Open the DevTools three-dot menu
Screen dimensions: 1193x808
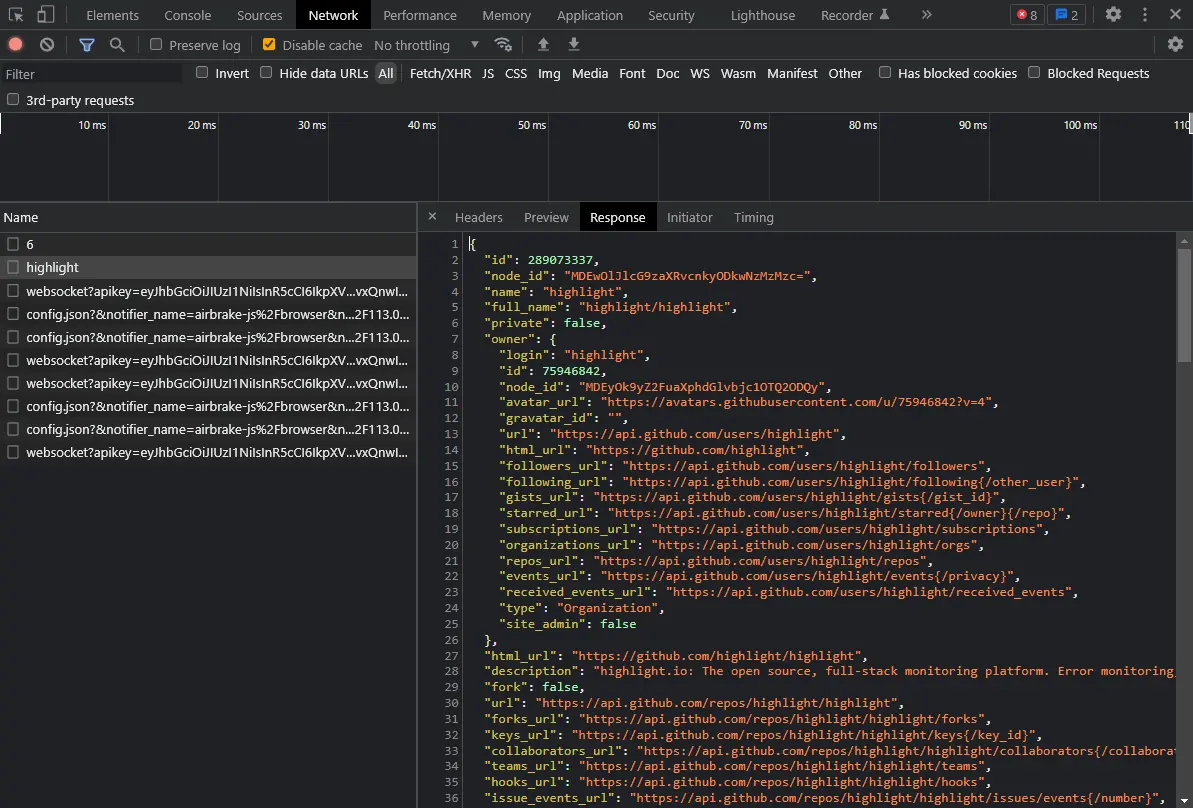[1146, 14]
